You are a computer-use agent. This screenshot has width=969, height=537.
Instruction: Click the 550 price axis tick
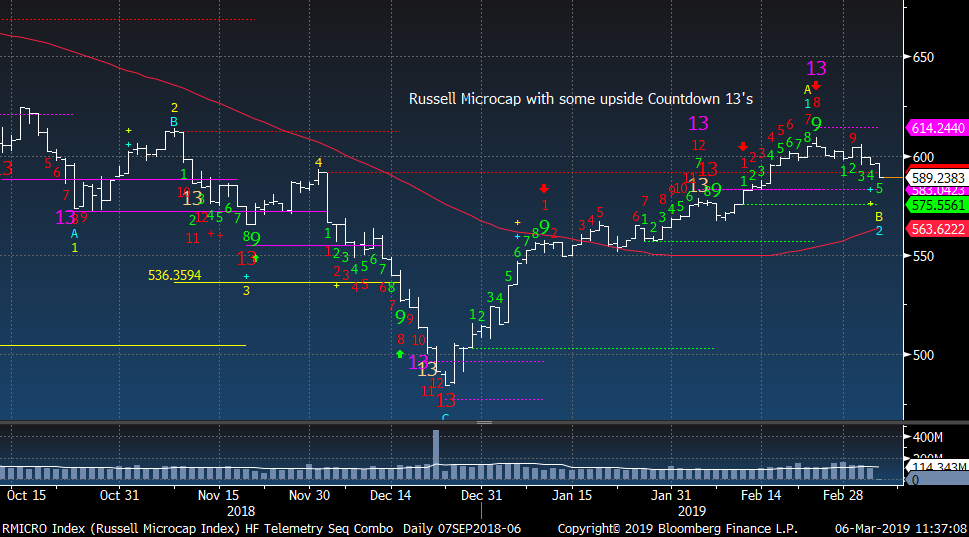click(923, 256)
